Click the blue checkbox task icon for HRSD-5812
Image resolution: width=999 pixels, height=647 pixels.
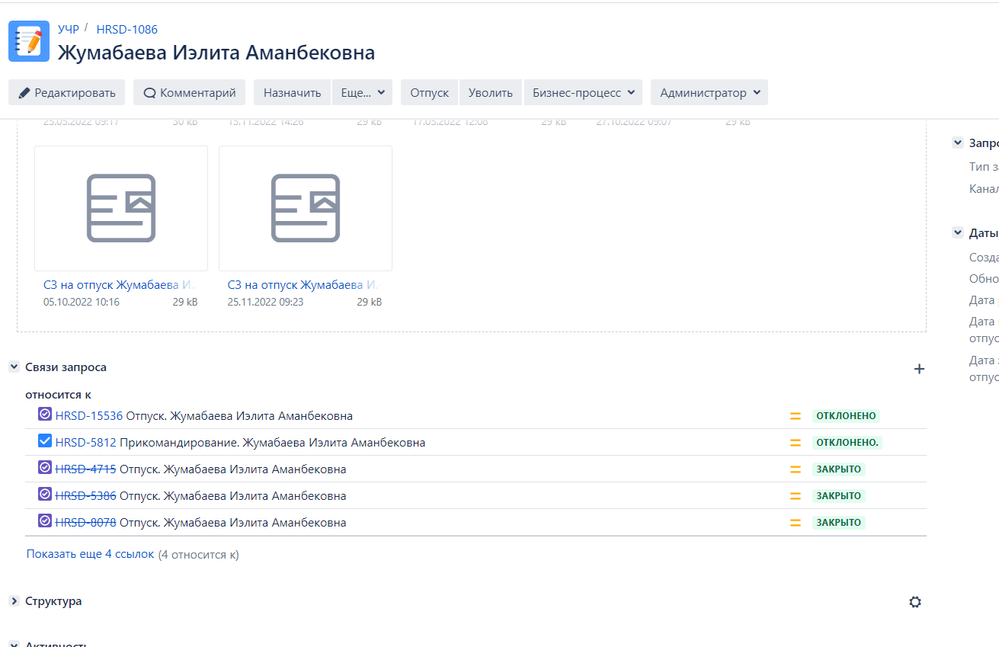coord(45,441)
